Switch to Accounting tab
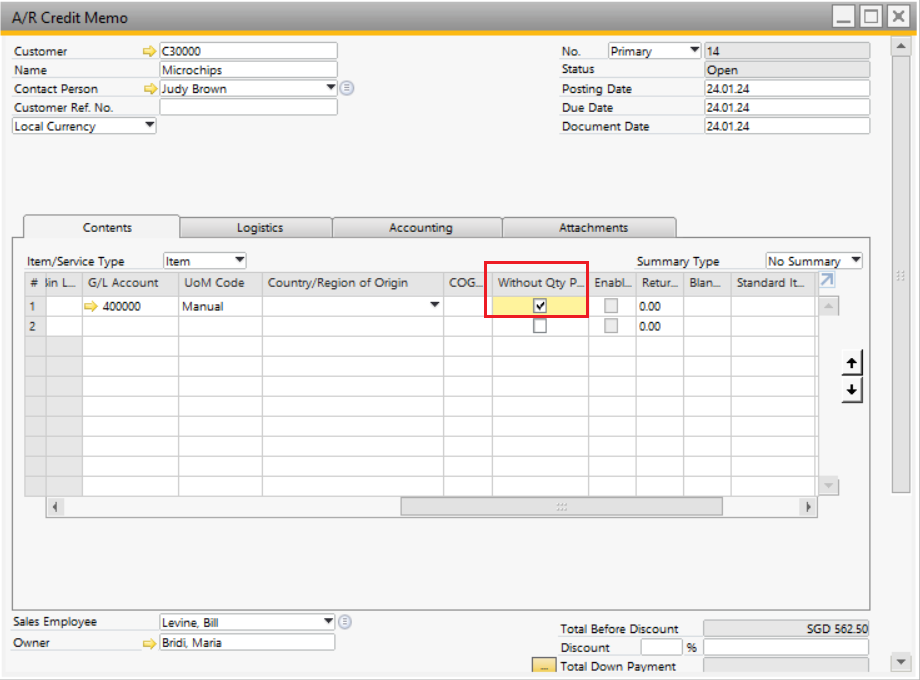The width and height of the screenshot is (920, 680). coord(420,228)
